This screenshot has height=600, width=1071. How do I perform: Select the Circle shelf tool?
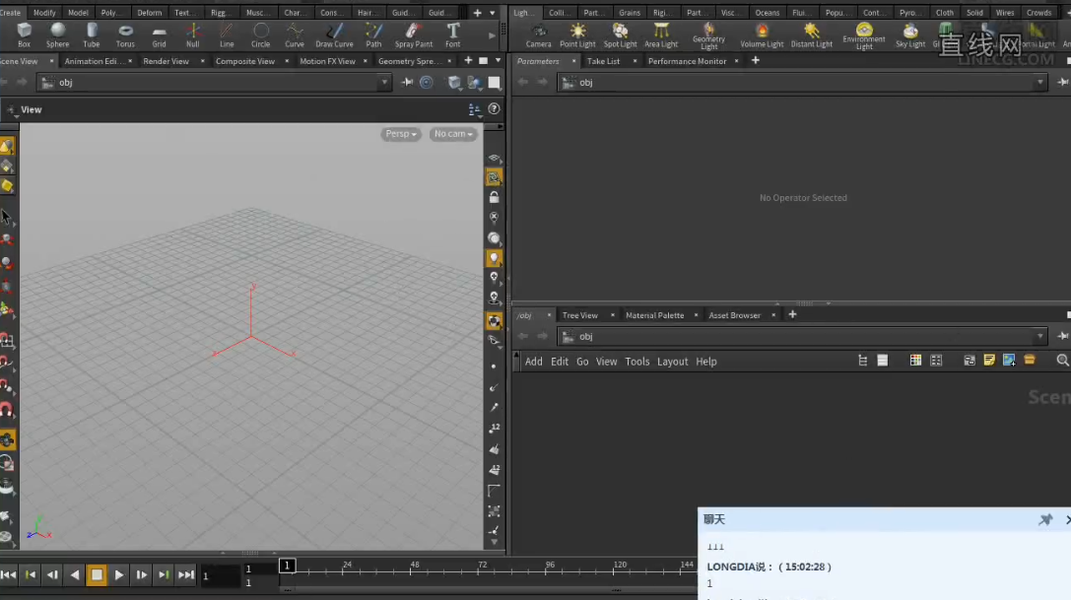[x=260, y=35]
